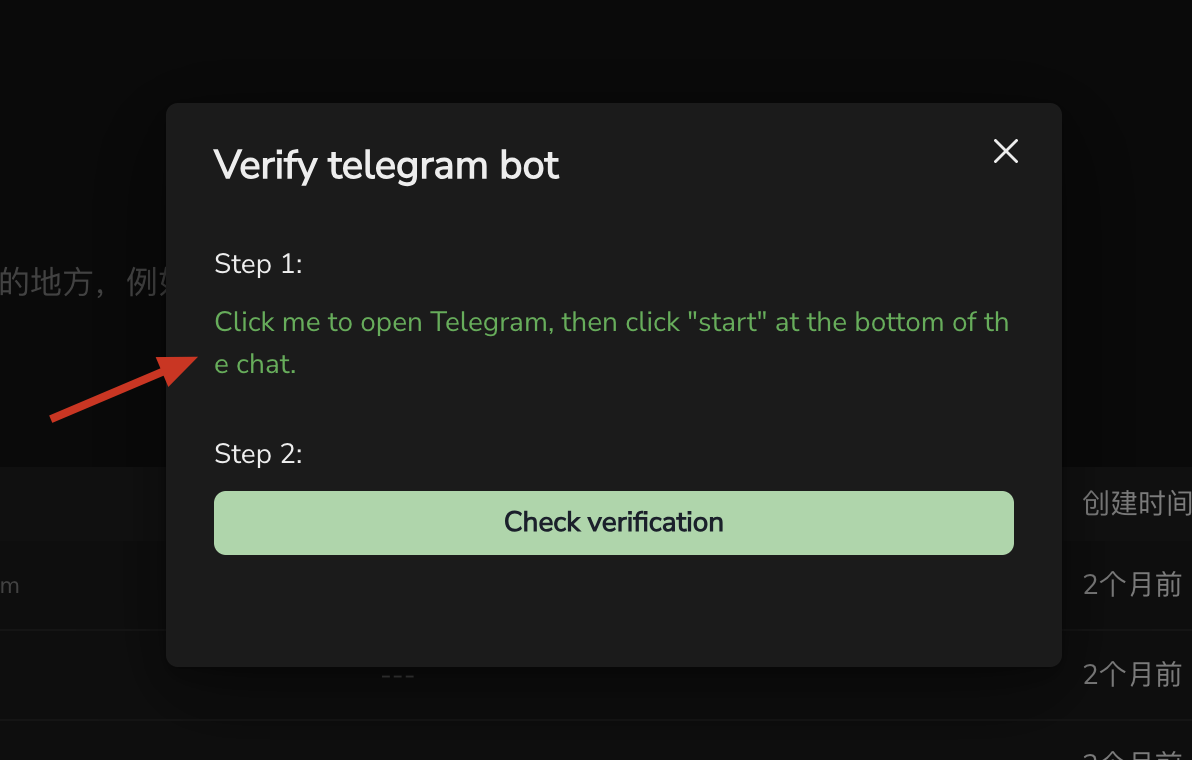Open the green Telegram link text
The height and width of the screenshot is (760, 1192).
[611, 323]
